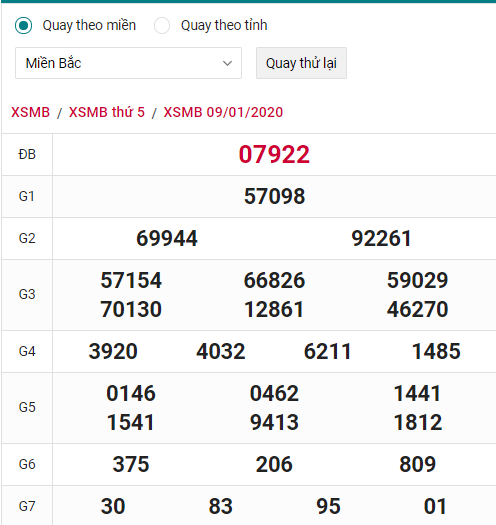The width and height of the screenshot is (496, 525).
Task: Click the G2 number 69944
Action: coord(167,238)
